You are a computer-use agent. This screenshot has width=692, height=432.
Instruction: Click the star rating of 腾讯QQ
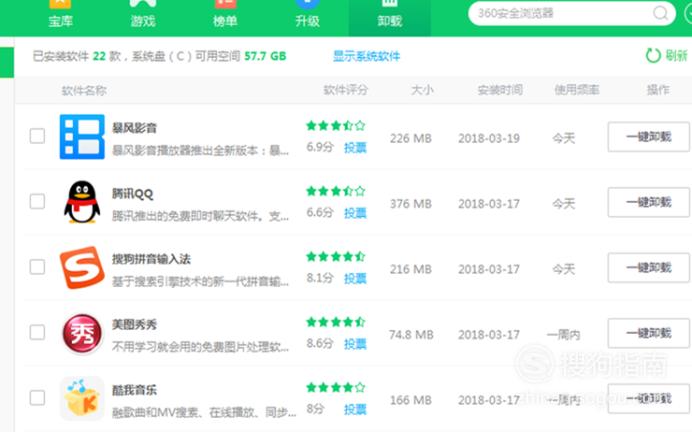pyautogui.click(x=336, y=191)
